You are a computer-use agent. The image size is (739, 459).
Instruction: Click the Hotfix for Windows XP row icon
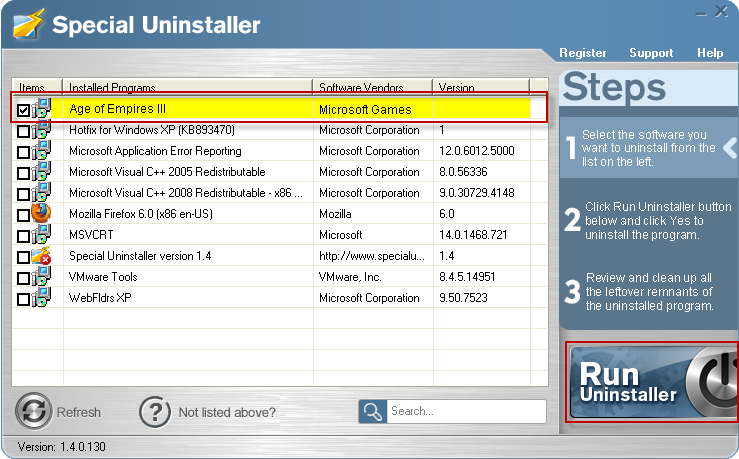41,130
